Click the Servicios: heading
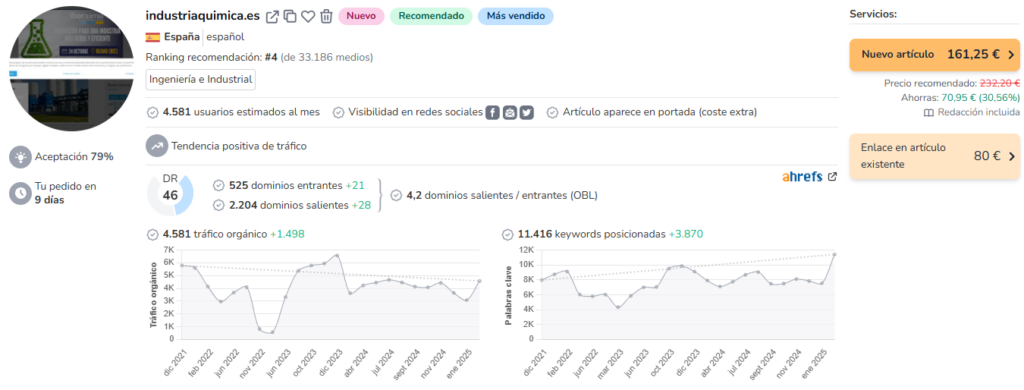 pyautogui.click(x=873, y=14)
